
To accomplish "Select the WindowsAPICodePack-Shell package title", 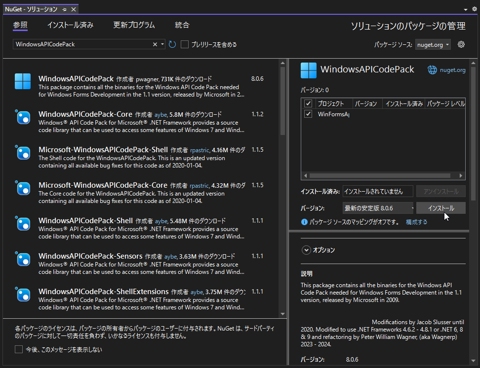I will pos(86,221).
